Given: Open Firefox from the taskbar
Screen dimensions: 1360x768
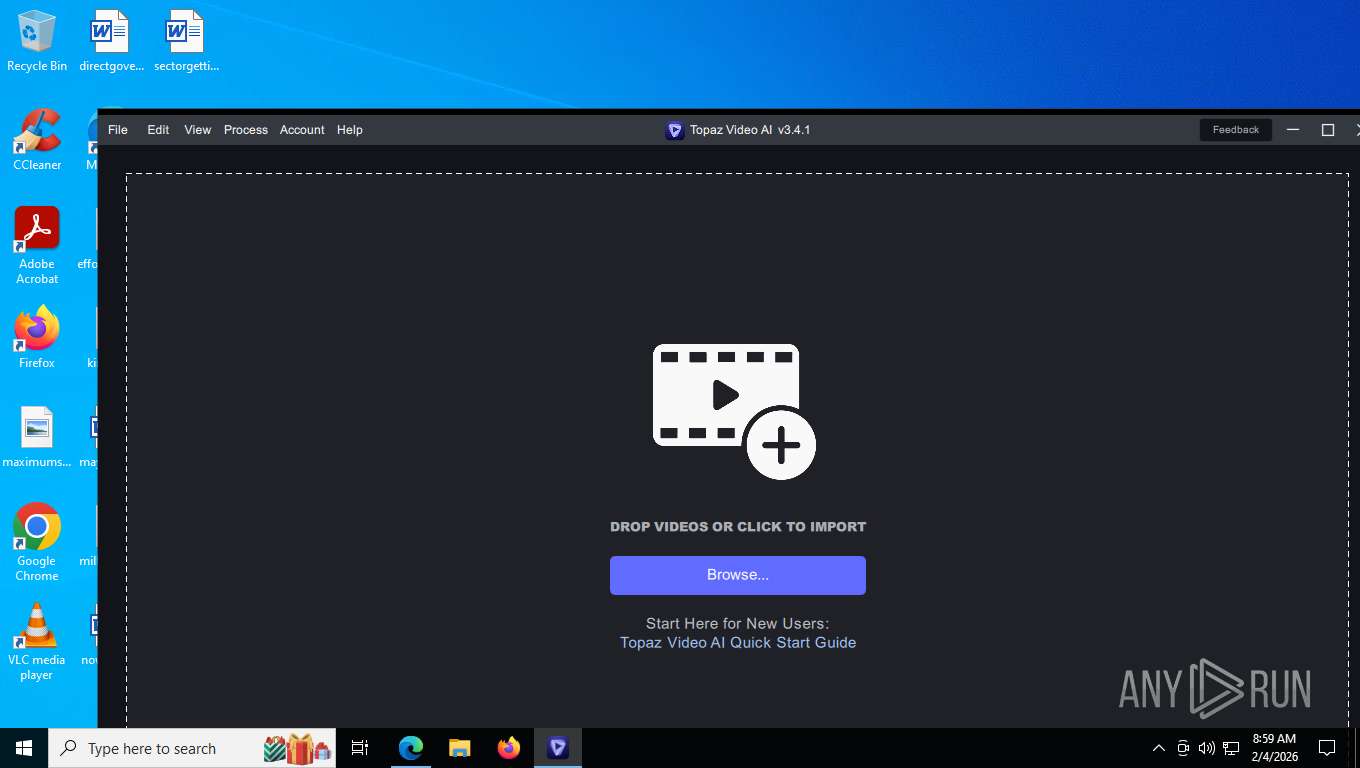Looking at the screenshot, I should [509, 748].
